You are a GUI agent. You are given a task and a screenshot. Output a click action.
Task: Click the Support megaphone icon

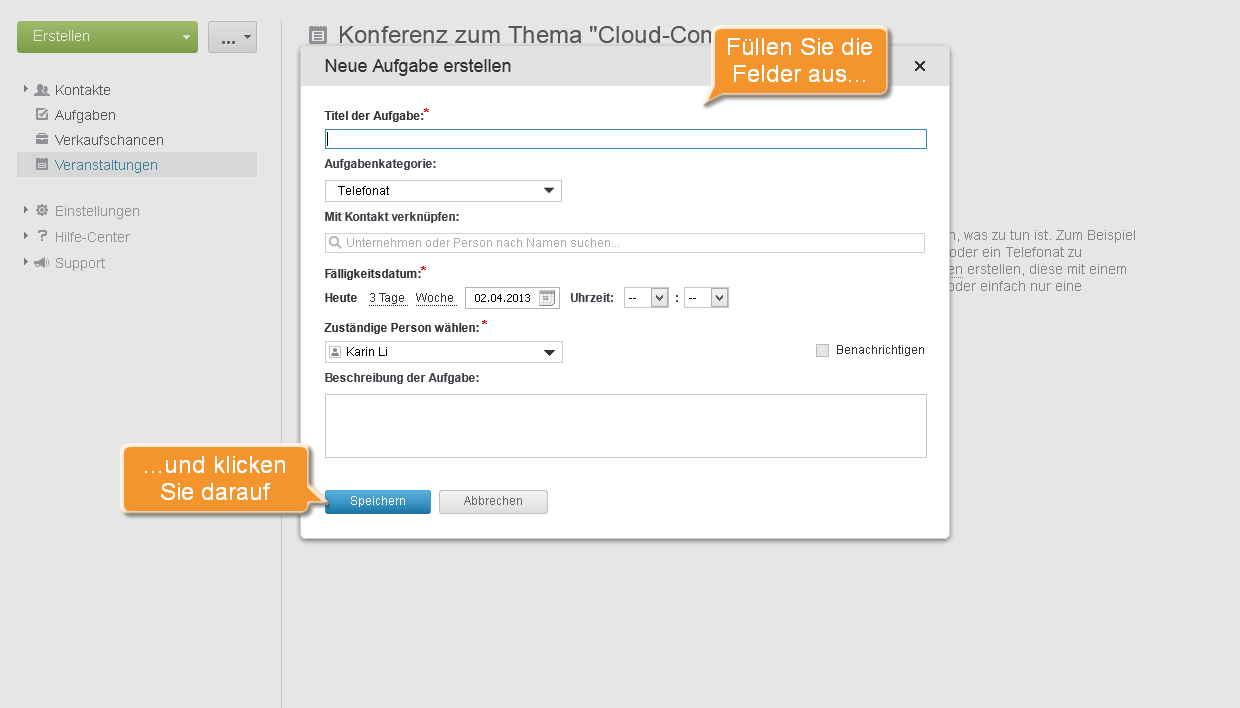[x=42, y=263]
